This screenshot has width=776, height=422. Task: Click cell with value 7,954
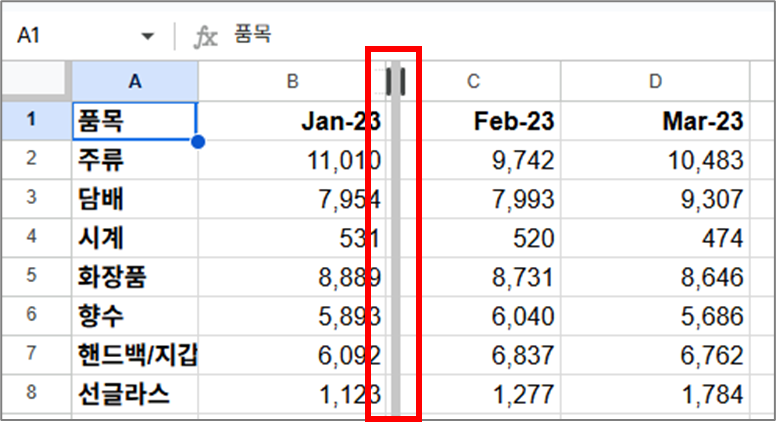[x=292, y=198]
